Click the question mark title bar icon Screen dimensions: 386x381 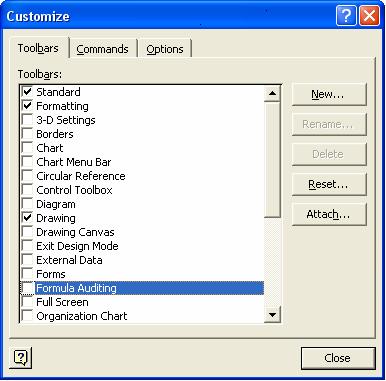346,16
